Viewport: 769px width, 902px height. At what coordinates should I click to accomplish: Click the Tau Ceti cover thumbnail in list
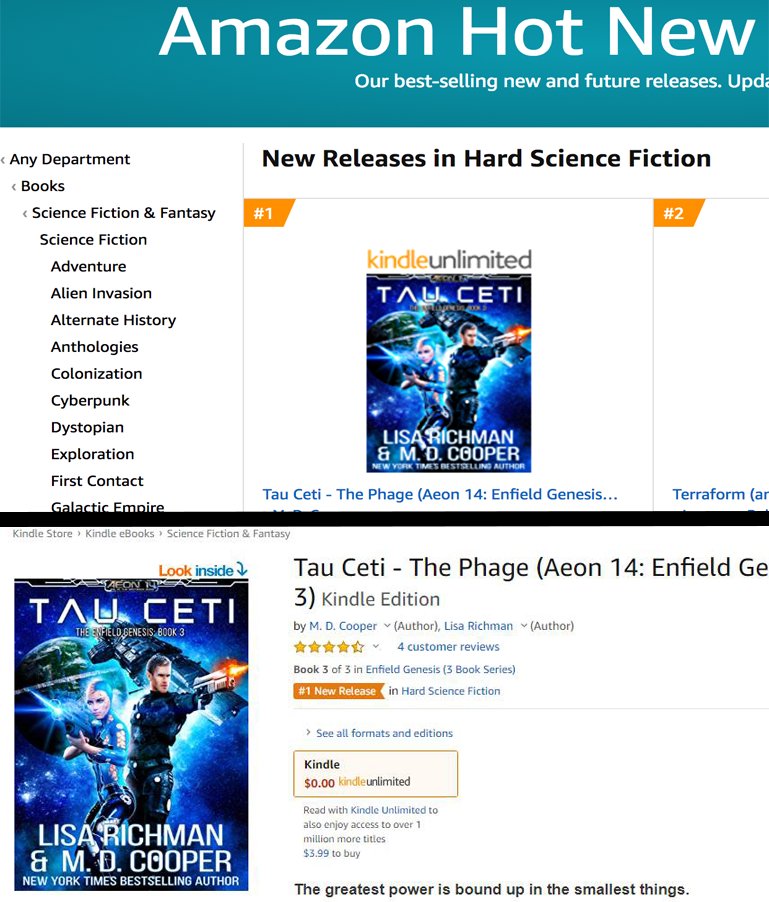pyautogui.click(x=449, y=373)
